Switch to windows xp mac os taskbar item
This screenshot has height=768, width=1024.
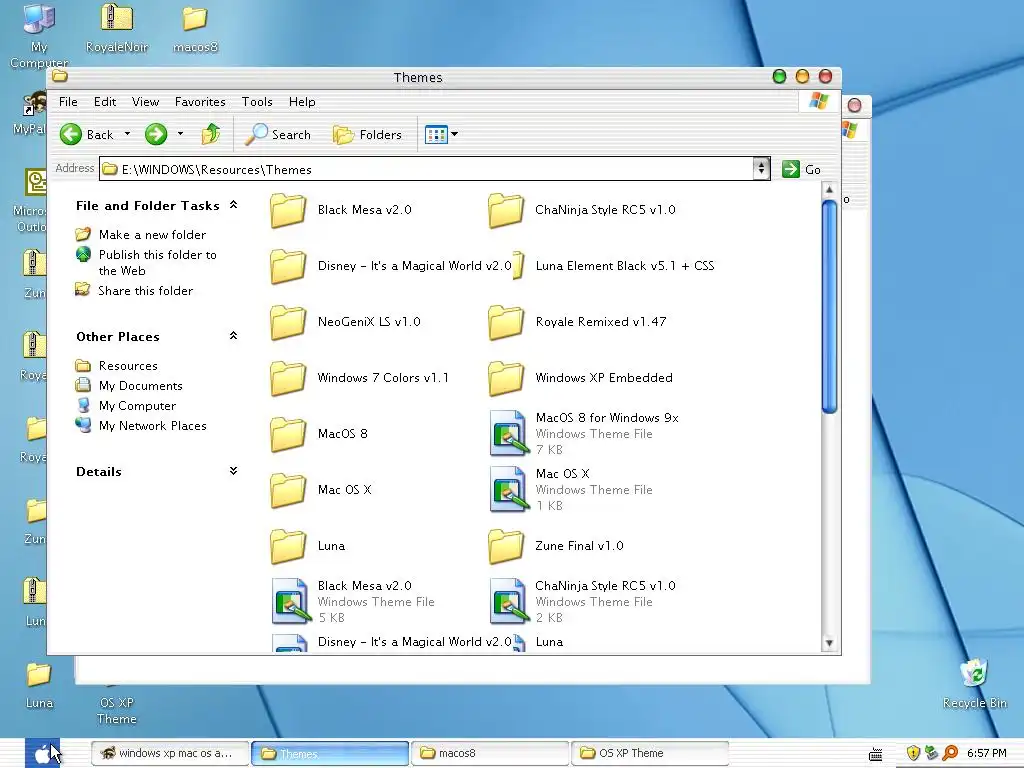click(x=170, y=753)
